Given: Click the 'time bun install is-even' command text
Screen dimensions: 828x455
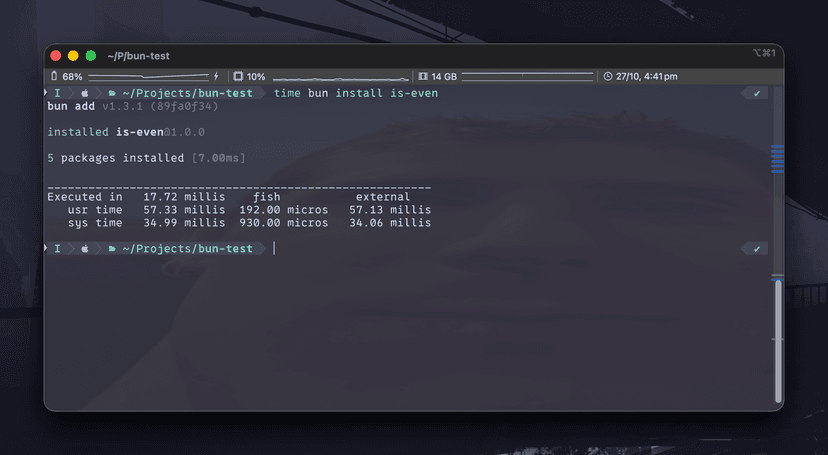Looking at the screenshot, I should tap(355, 93).
